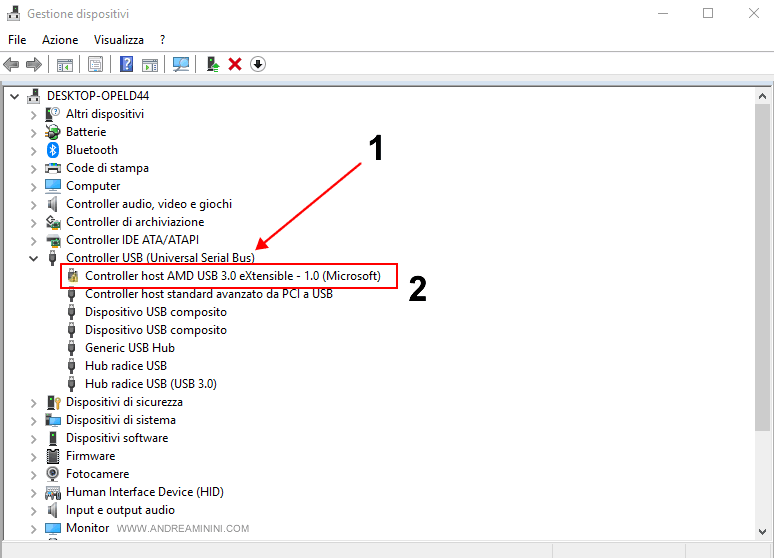Scan for hardware changes toolbar icon

(181, 64)
